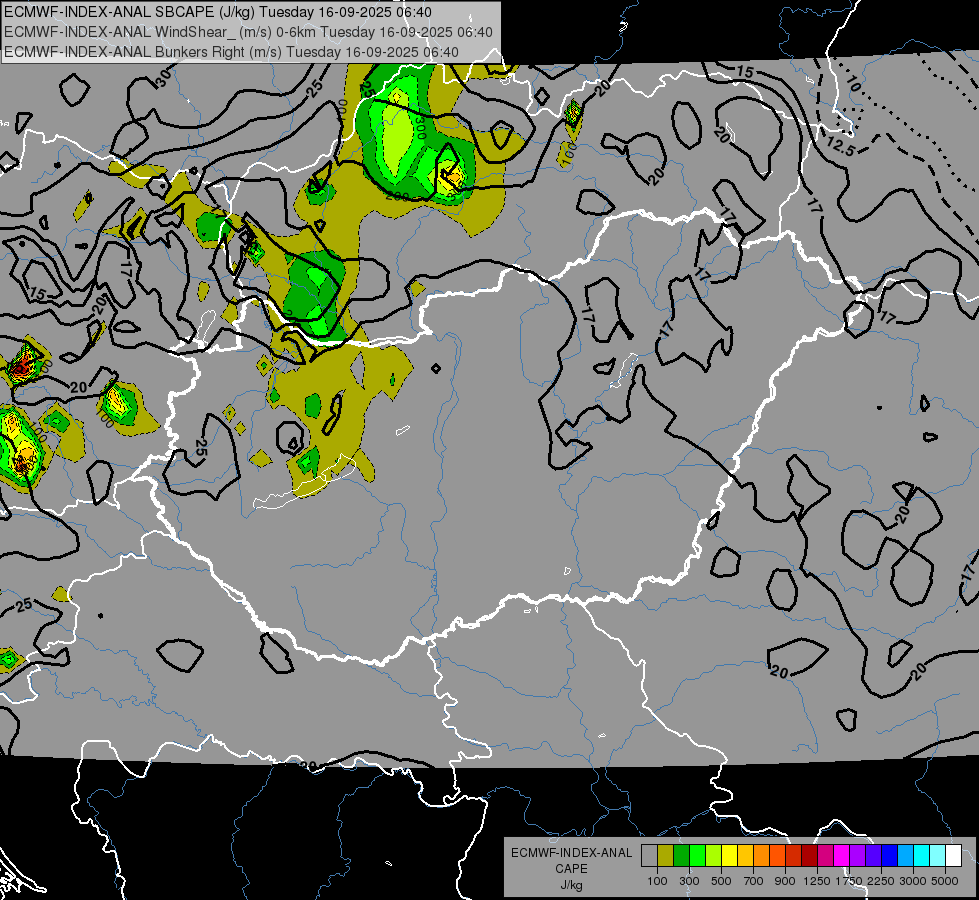This screenshot has width=979, height=900.
Task: Select the cyan swatch right of 3000
Action: 922,856
